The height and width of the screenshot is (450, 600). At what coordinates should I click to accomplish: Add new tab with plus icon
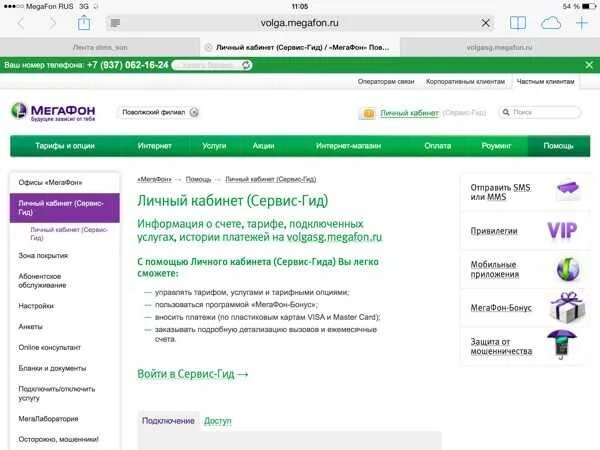[582, 23]
